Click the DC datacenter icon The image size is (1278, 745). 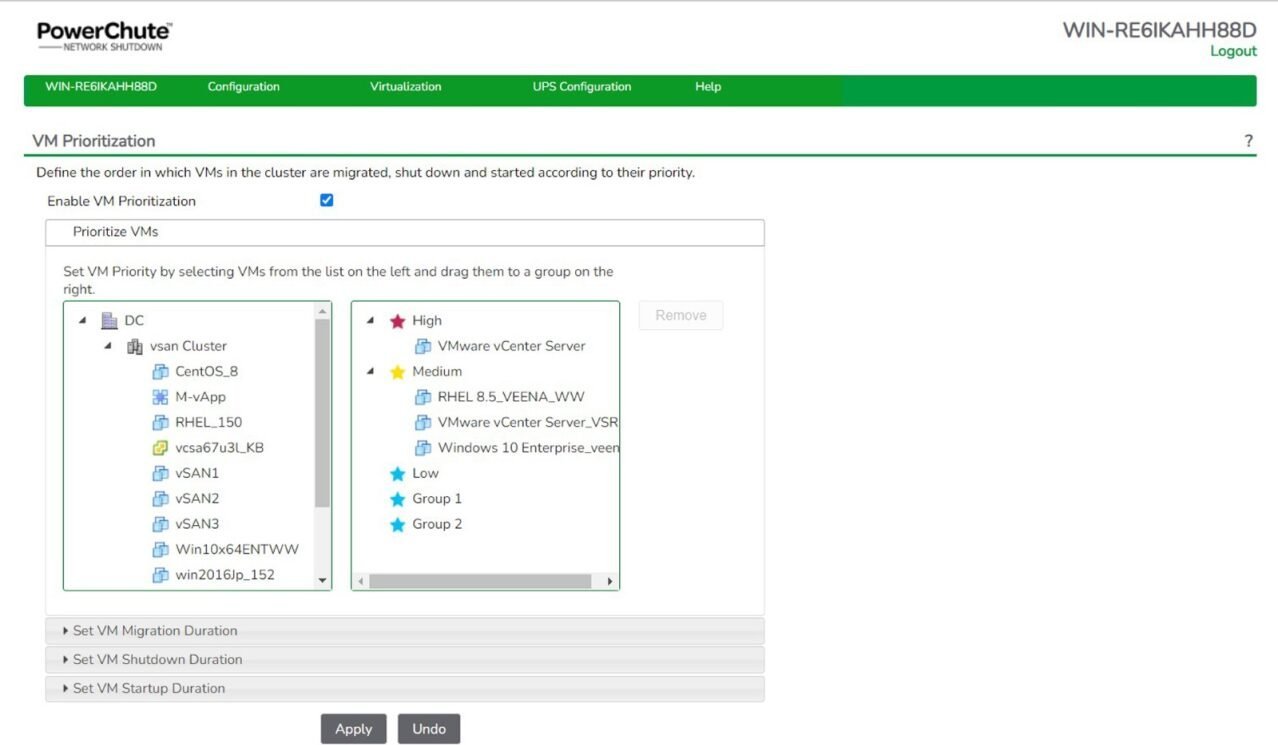pos(110,321)
